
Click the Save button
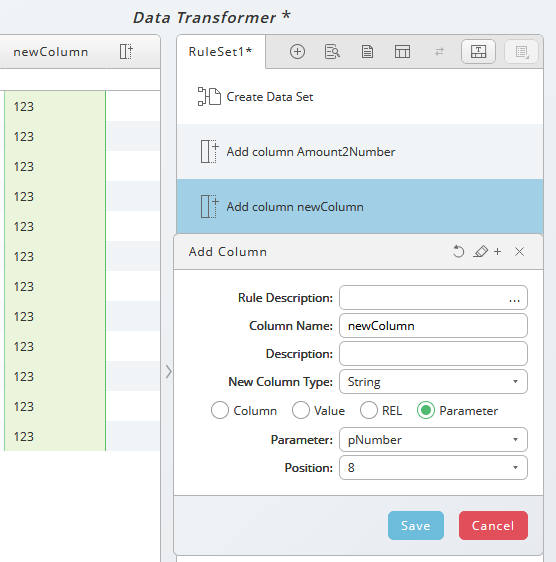[416, 525]
